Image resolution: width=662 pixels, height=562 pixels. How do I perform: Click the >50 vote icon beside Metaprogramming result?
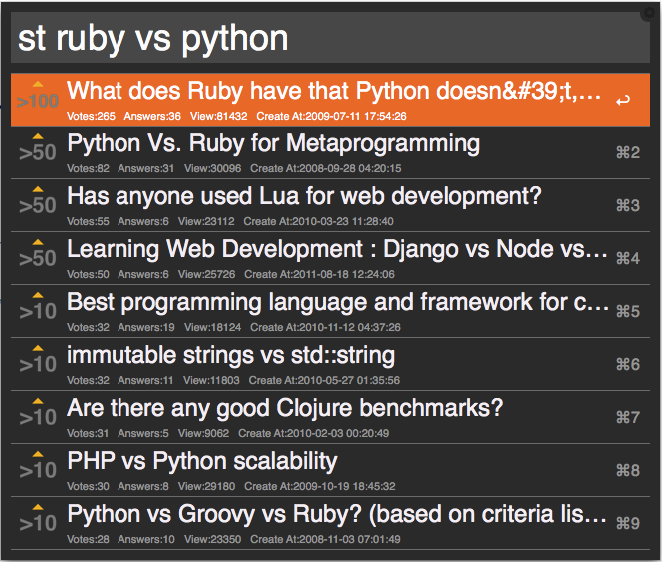coord(38,148)
